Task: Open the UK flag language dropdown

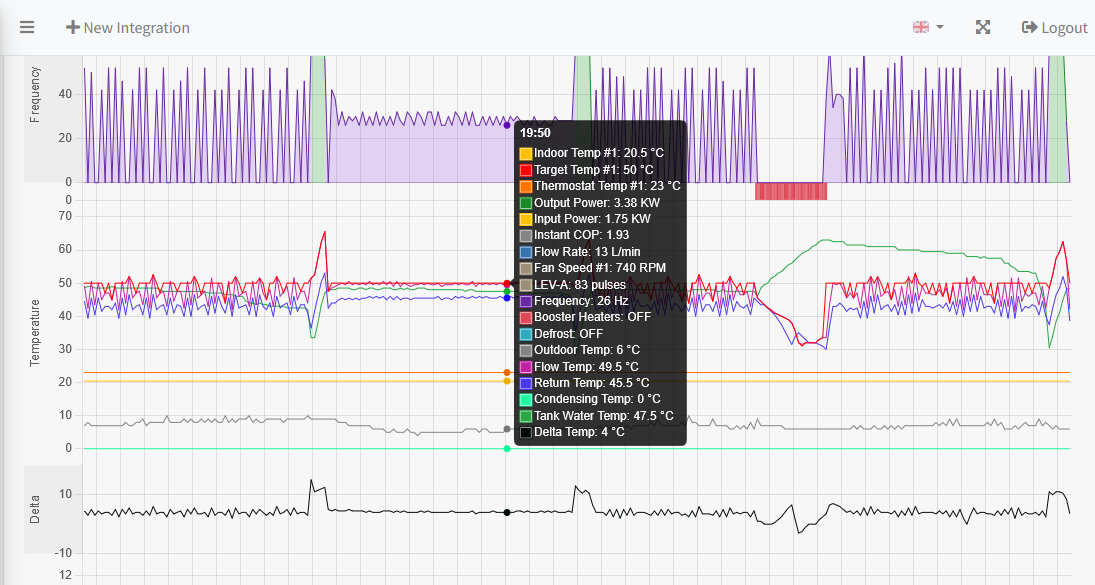Action: click(927, 27)
